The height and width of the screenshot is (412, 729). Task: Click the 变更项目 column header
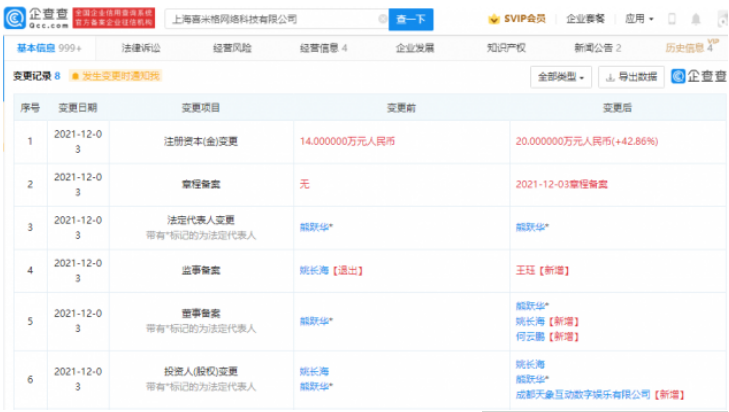point(201,108)
